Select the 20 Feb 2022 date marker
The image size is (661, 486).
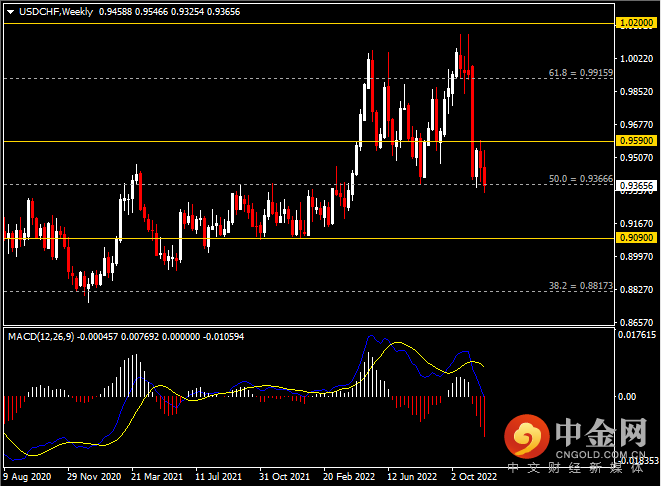pyautogui.click(x=349, y=478)
